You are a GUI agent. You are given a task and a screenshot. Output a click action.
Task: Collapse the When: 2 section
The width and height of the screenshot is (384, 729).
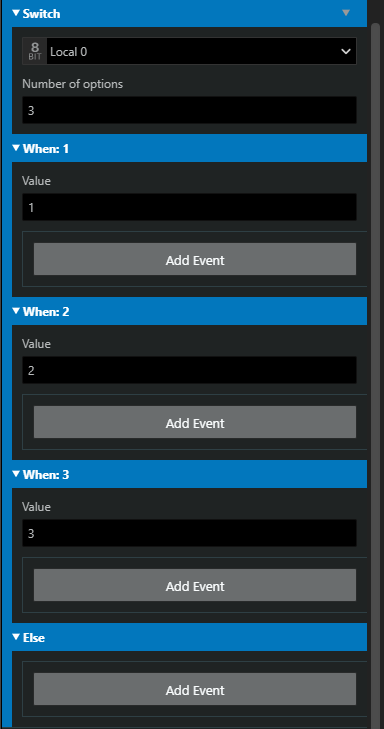[x=16, y=311]
